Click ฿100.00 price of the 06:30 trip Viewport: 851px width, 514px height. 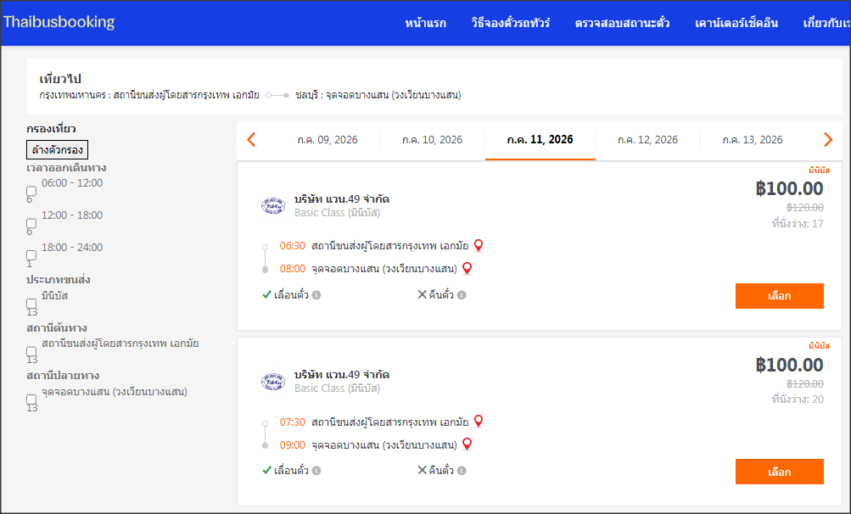pos(790,188)
